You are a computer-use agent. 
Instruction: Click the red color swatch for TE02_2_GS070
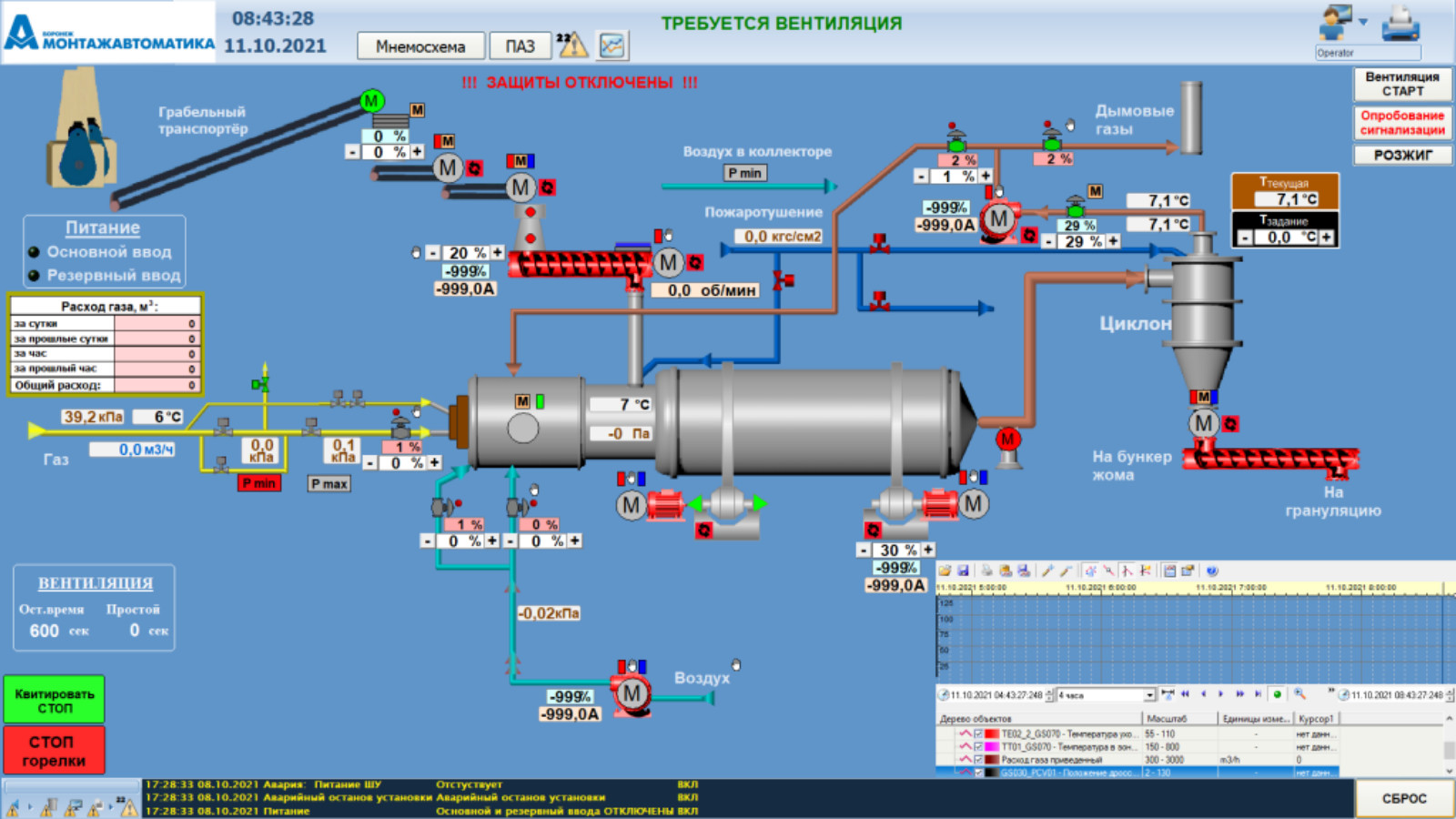click(991, 733)
